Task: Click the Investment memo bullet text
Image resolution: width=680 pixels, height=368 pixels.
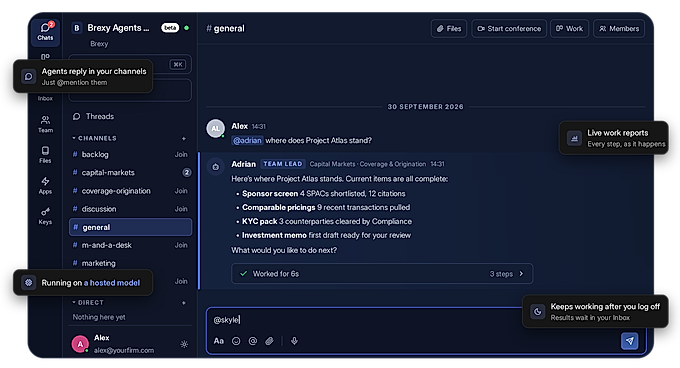Action: 326,235
